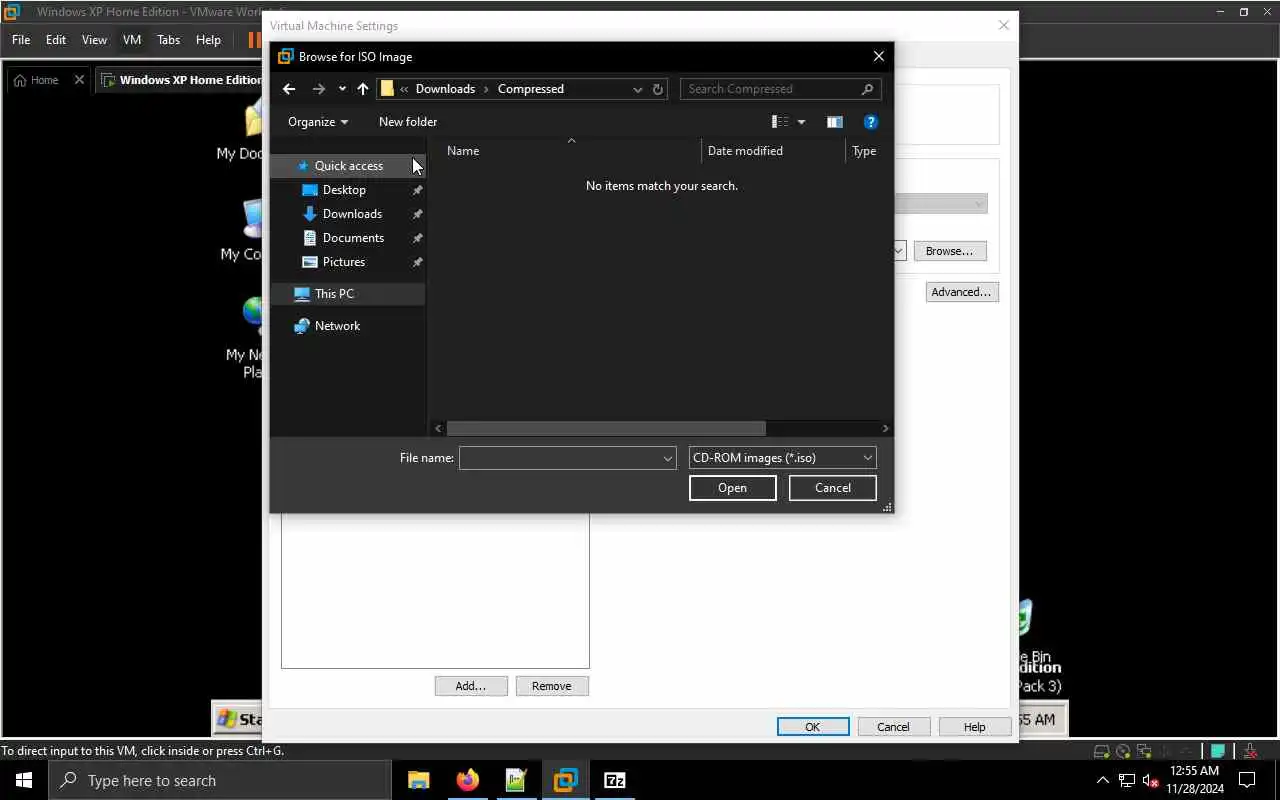The image size is (1280, 800).
Task: Click the Open button
Action: click(732, 488)
